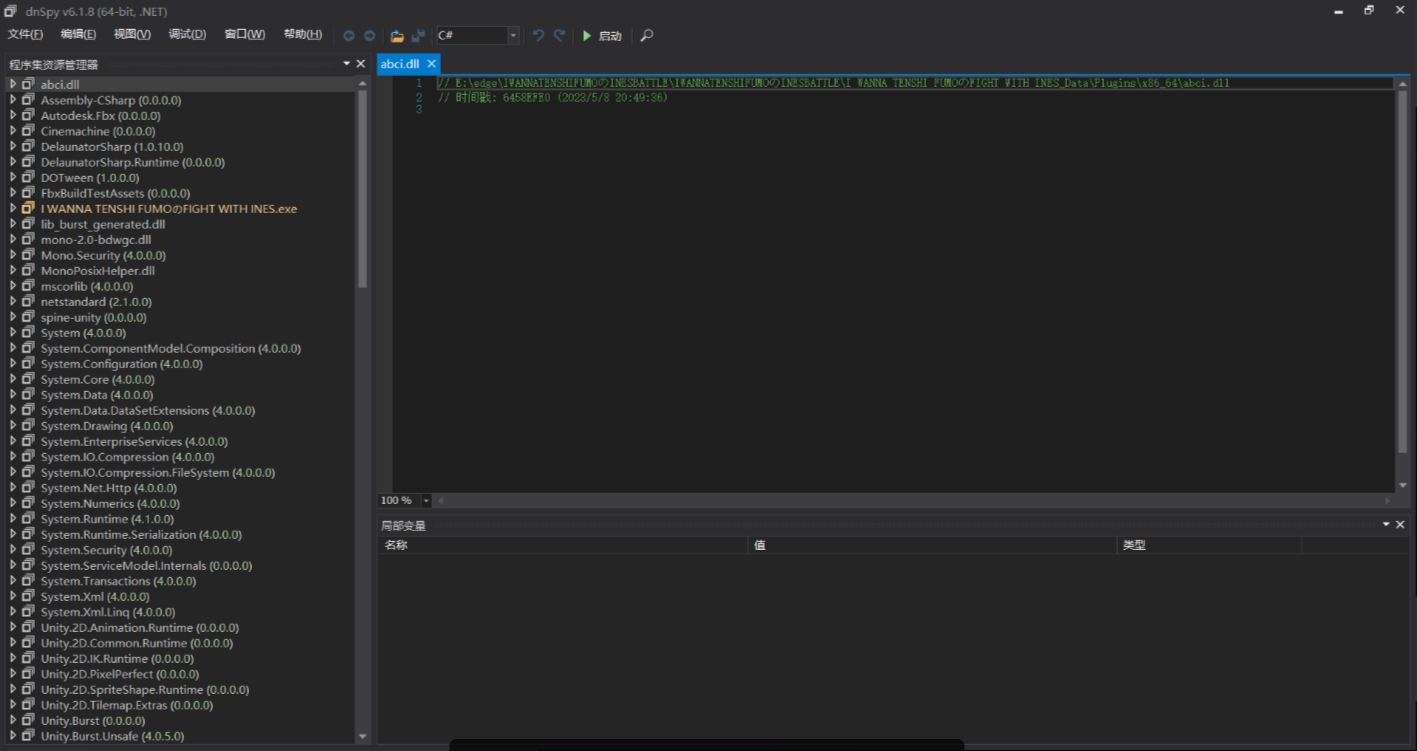The image size is (1417, 751).
Task: Close the 程序集资源管理器 panel
Action: click(361, 64)
